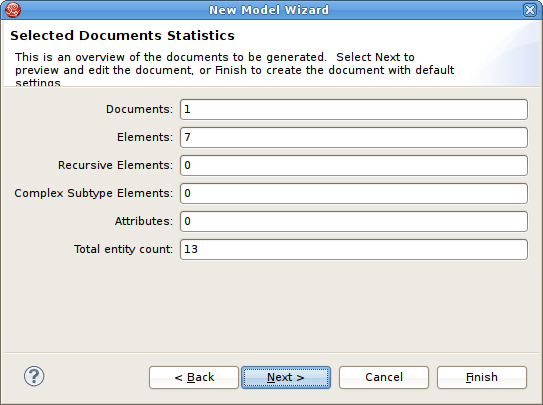This screenshot has width=543, height=405.
Task: Click the 'Complex Subtype Elements:' label
Action: [94, 194]
